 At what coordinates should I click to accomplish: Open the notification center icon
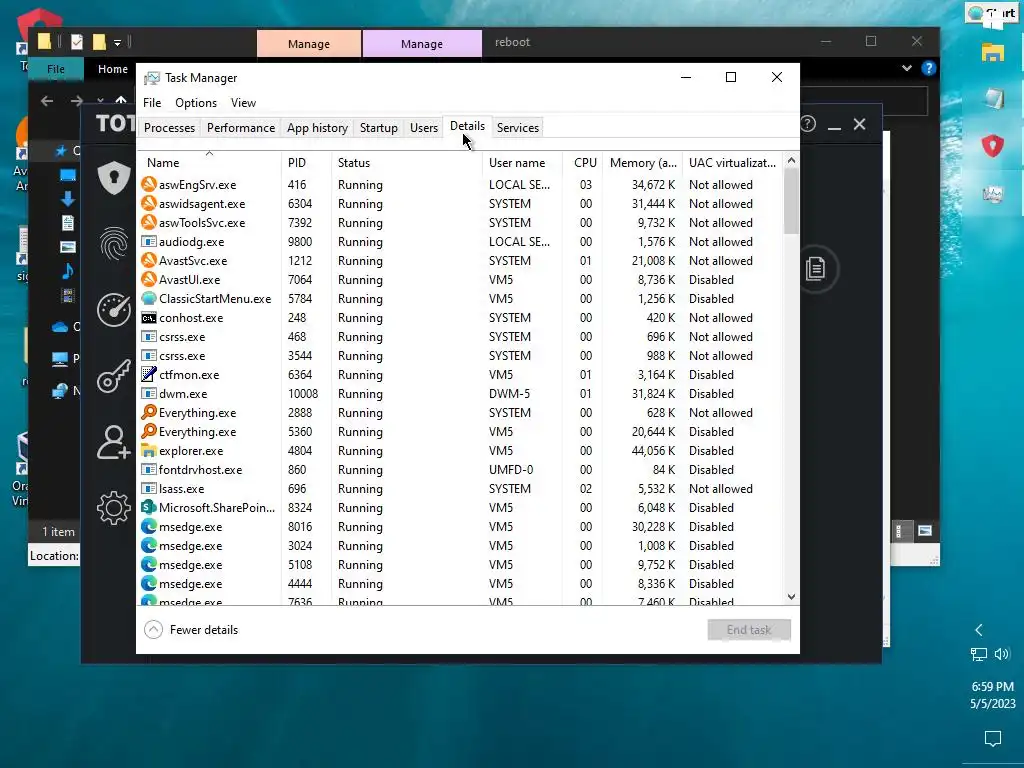(x=993, y=739)
